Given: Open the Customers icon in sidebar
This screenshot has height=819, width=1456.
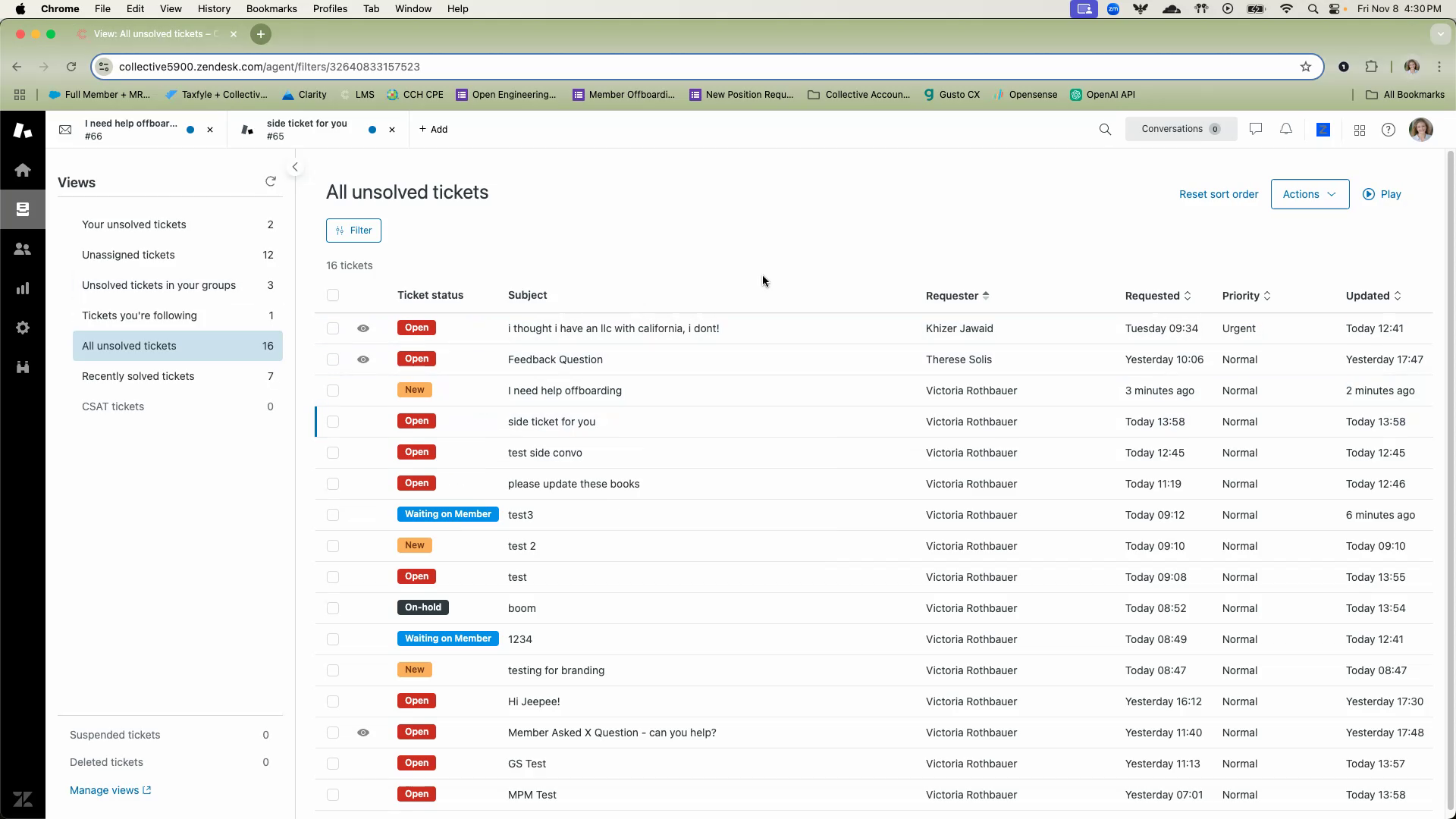Looking at the screenshot, I should [23, 249].
